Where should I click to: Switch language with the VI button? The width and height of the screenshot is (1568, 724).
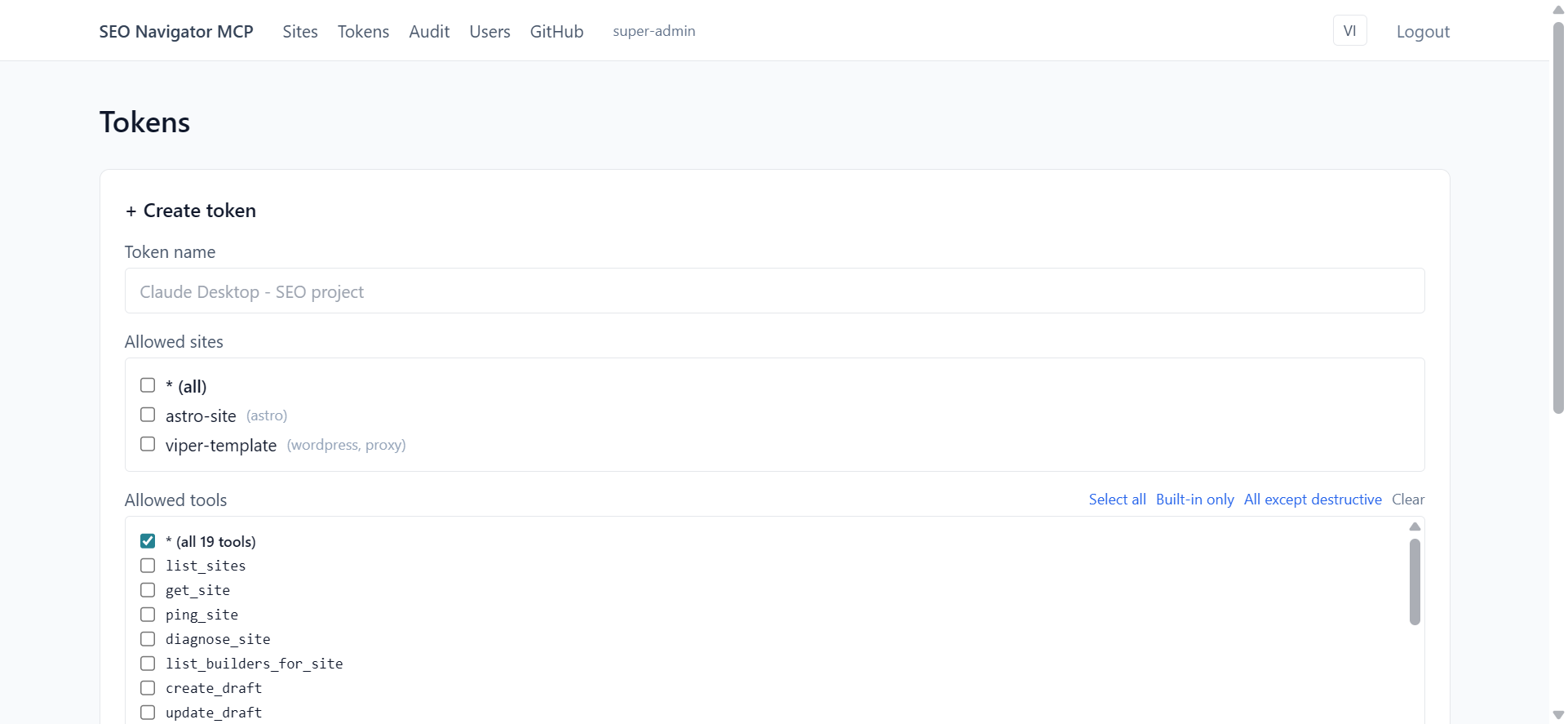pos(1349,31)
